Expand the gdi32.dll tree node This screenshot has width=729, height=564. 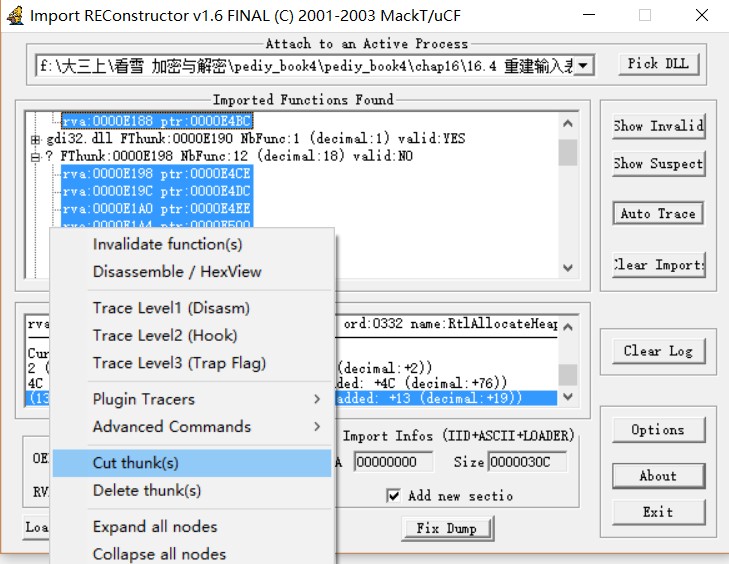click(x=36, y=139)
